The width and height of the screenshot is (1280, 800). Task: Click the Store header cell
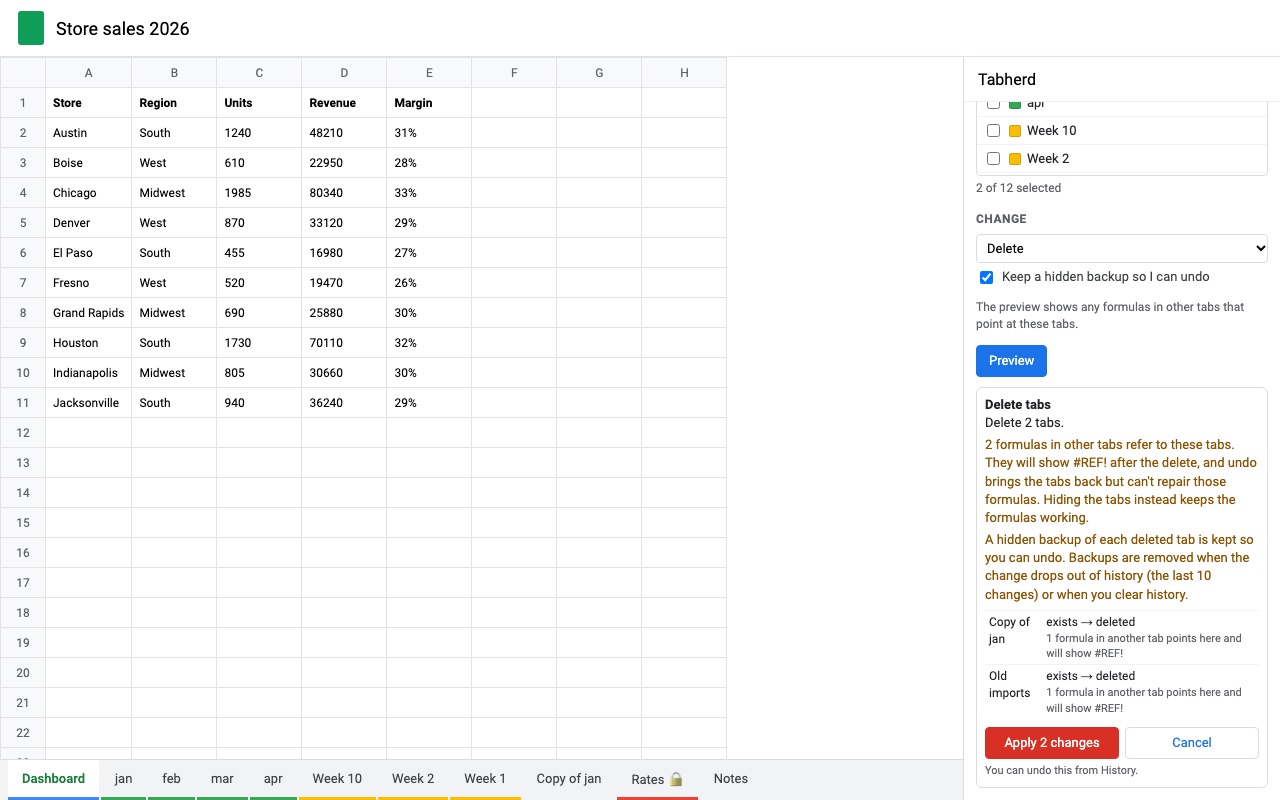(89, 103)
